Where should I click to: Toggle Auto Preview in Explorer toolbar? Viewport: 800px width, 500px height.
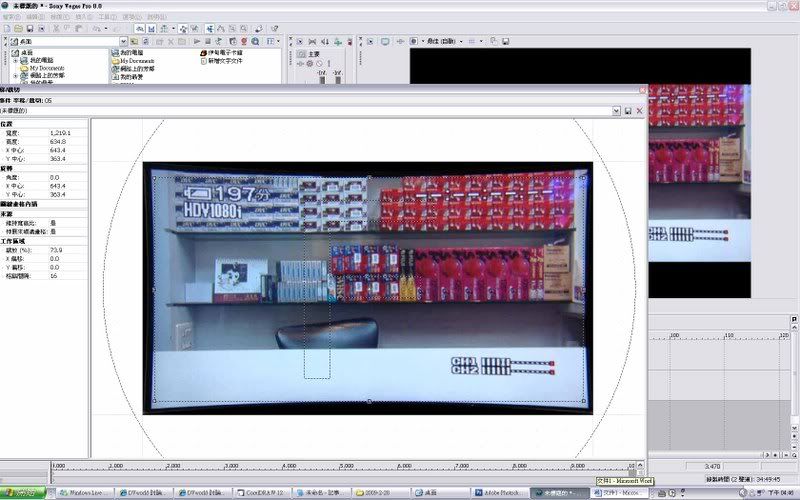coord(218,41)
